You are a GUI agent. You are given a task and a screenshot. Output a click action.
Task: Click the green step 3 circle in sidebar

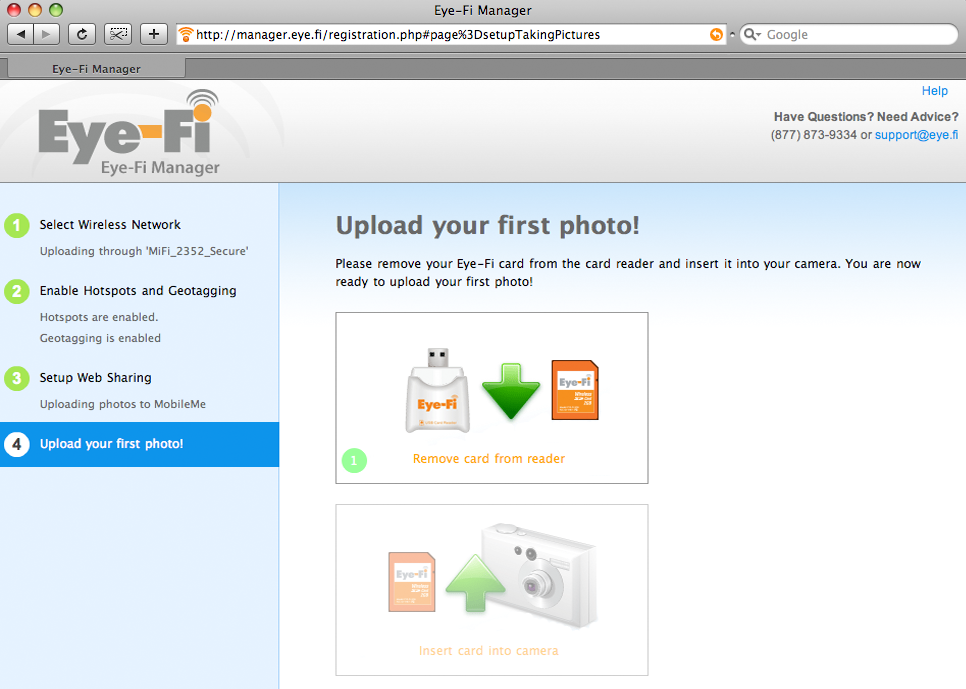pos(17,378)
